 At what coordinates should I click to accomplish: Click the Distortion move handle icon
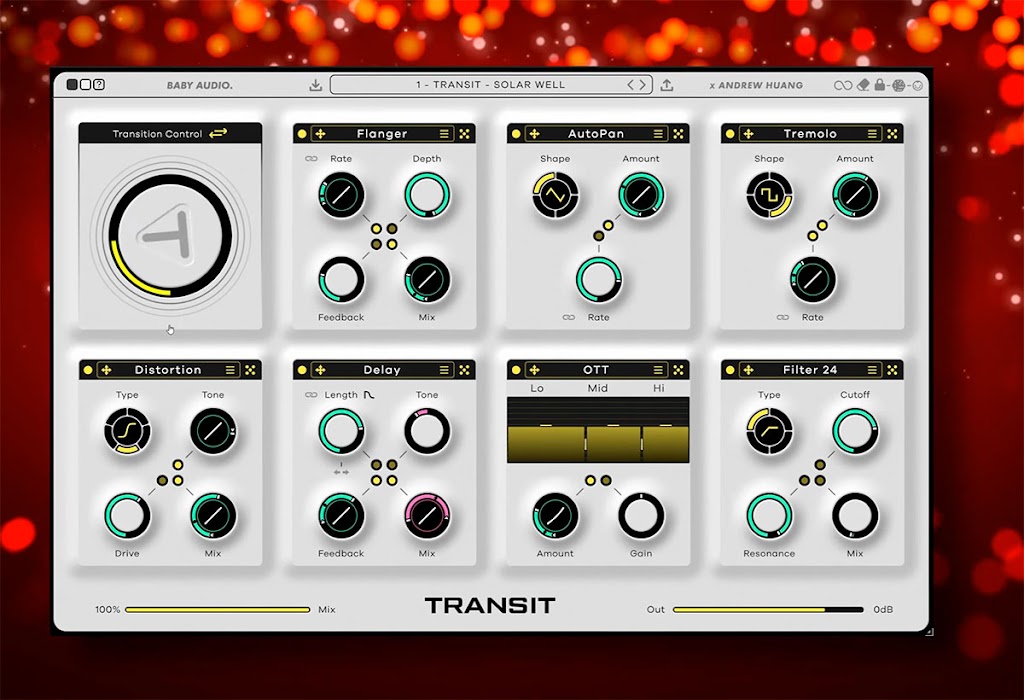[x=106, y=370]
